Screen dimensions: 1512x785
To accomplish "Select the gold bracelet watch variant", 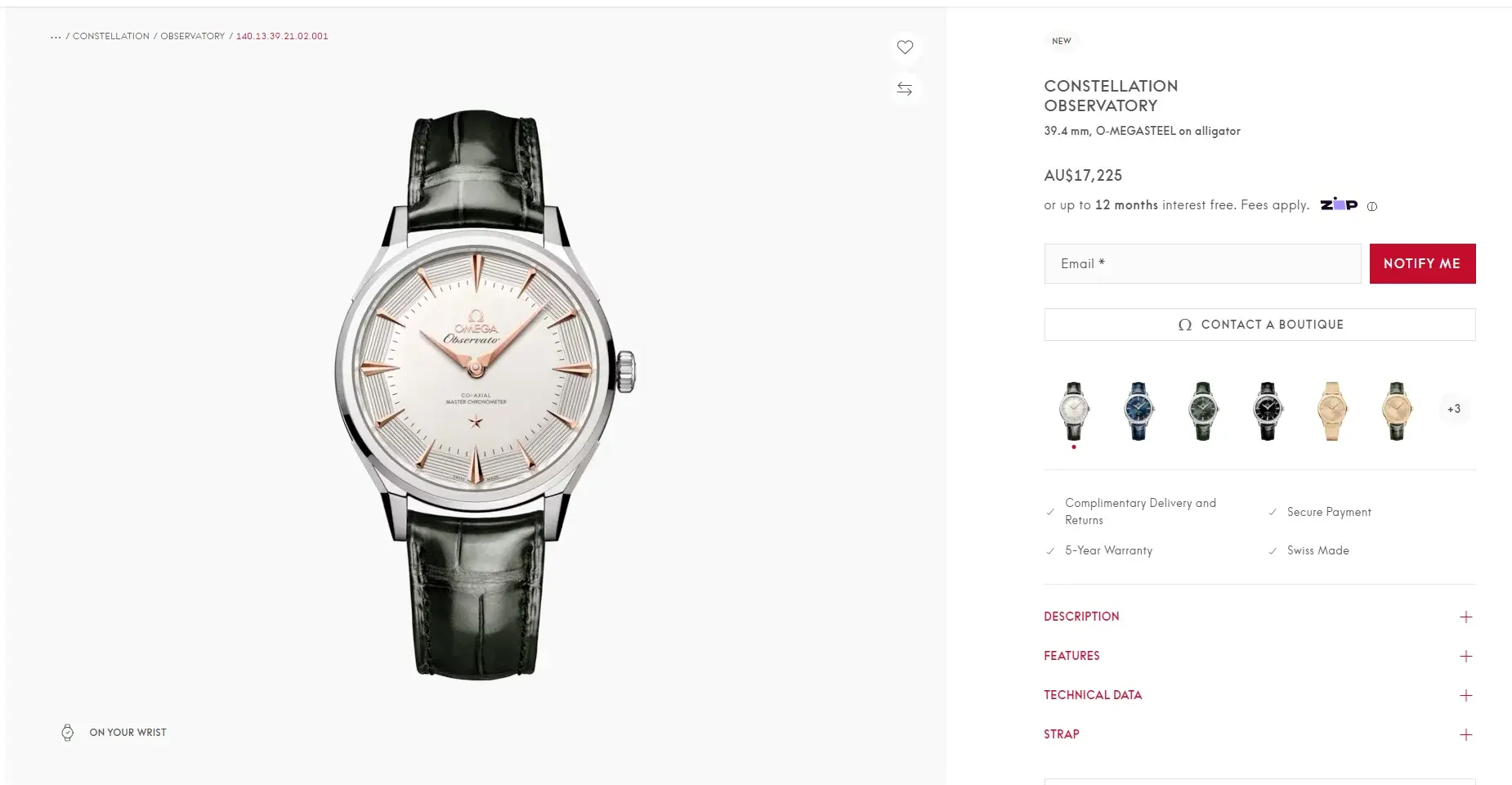I will [x=1332, y=410].
